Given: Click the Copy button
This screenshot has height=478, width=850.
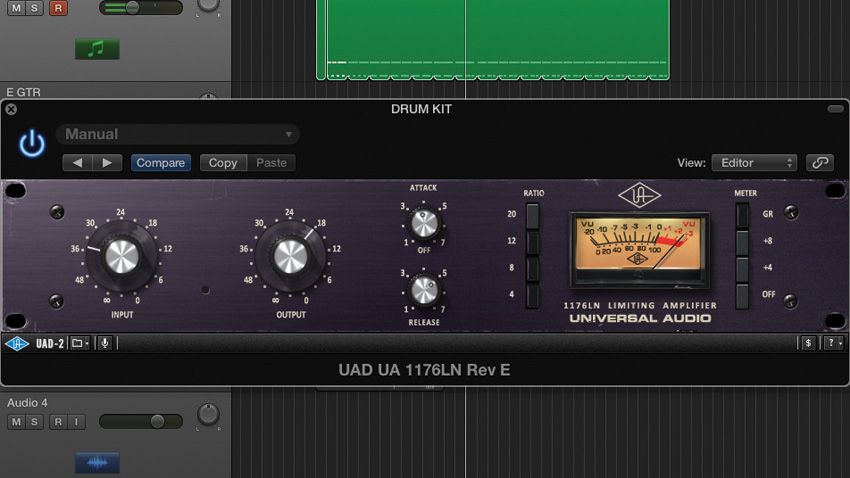Looking at the screenshot, I should (x=223, y=163).
